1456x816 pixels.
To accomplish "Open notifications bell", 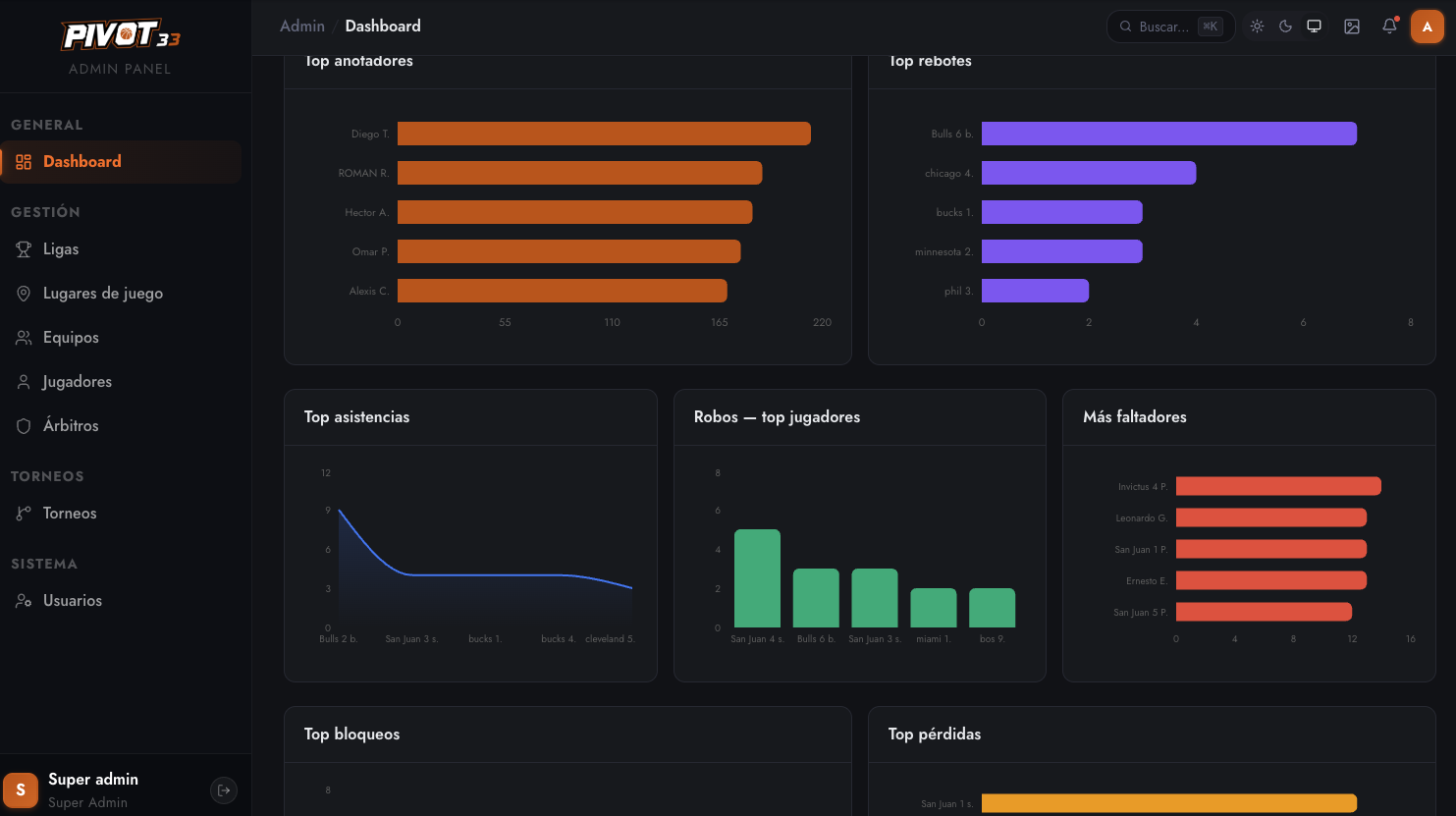I will 1389,27.
